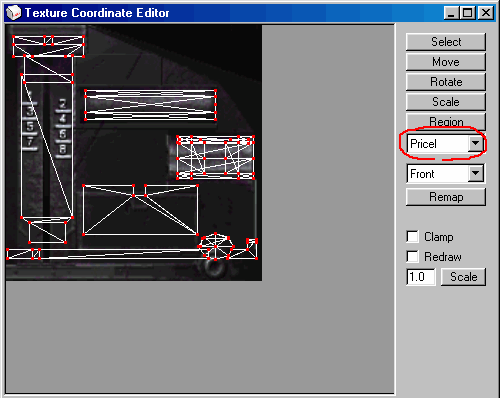Activate the Move tool button
The width and height of the screenshot is (500, 398).
pyautogui.click(x=446, y=62)
